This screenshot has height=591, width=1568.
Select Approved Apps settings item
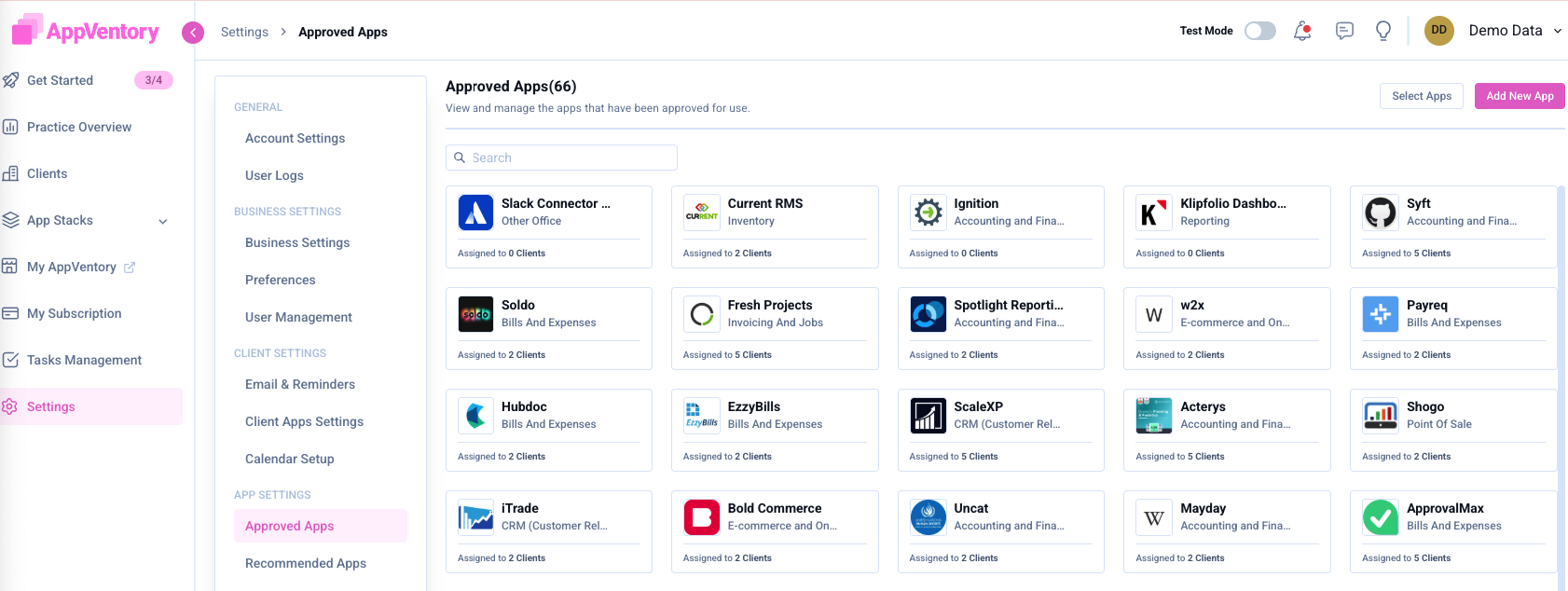coord(320,526)
